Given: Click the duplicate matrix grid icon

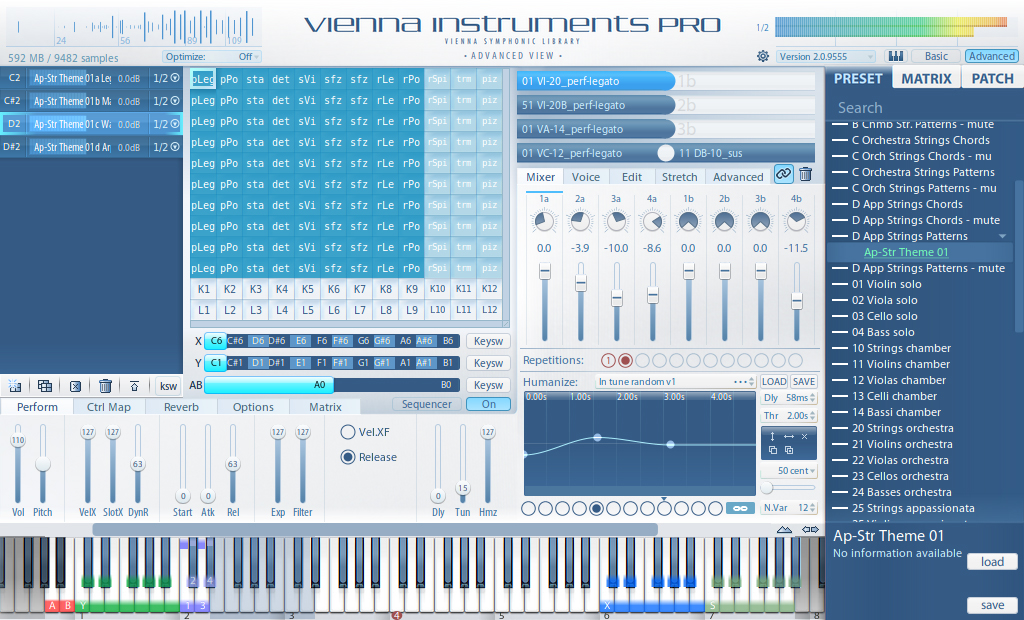Looking at the screenshot, I should pyautogui.click(x=45, y=385).
